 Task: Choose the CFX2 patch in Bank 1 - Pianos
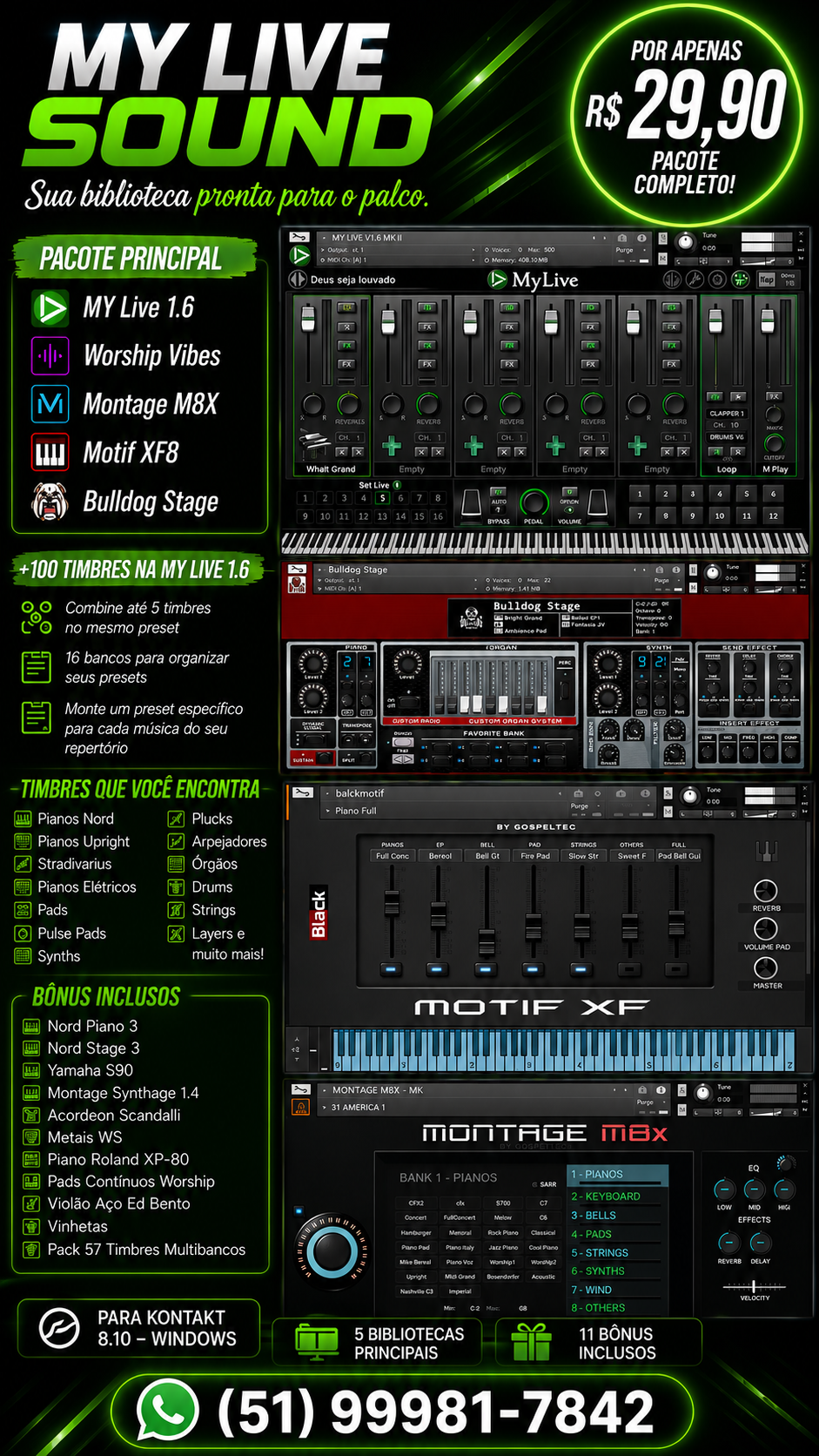pyautogui.click(x=416, y=1203)
